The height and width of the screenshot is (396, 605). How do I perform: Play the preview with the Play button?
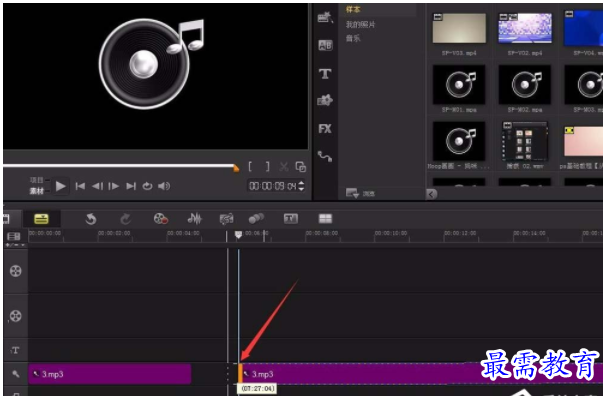point(60,186)
